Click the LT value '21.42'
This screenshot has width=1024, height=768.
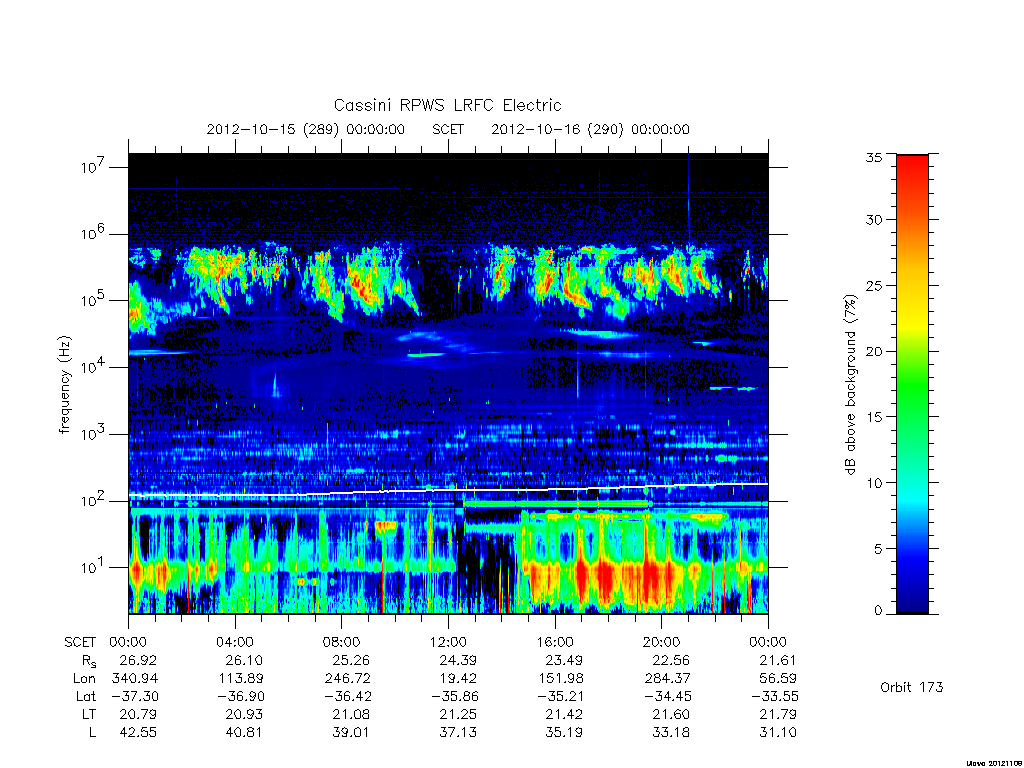point(564,714)
